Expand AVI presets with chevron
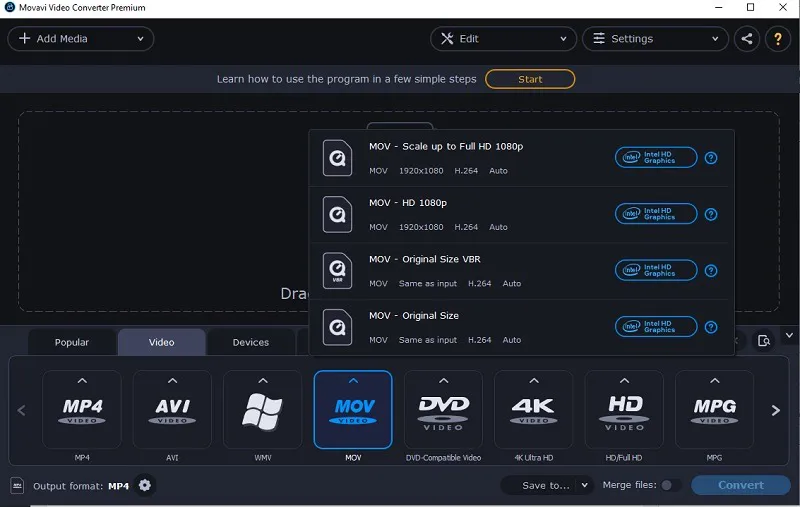 (x=172, y=381)
